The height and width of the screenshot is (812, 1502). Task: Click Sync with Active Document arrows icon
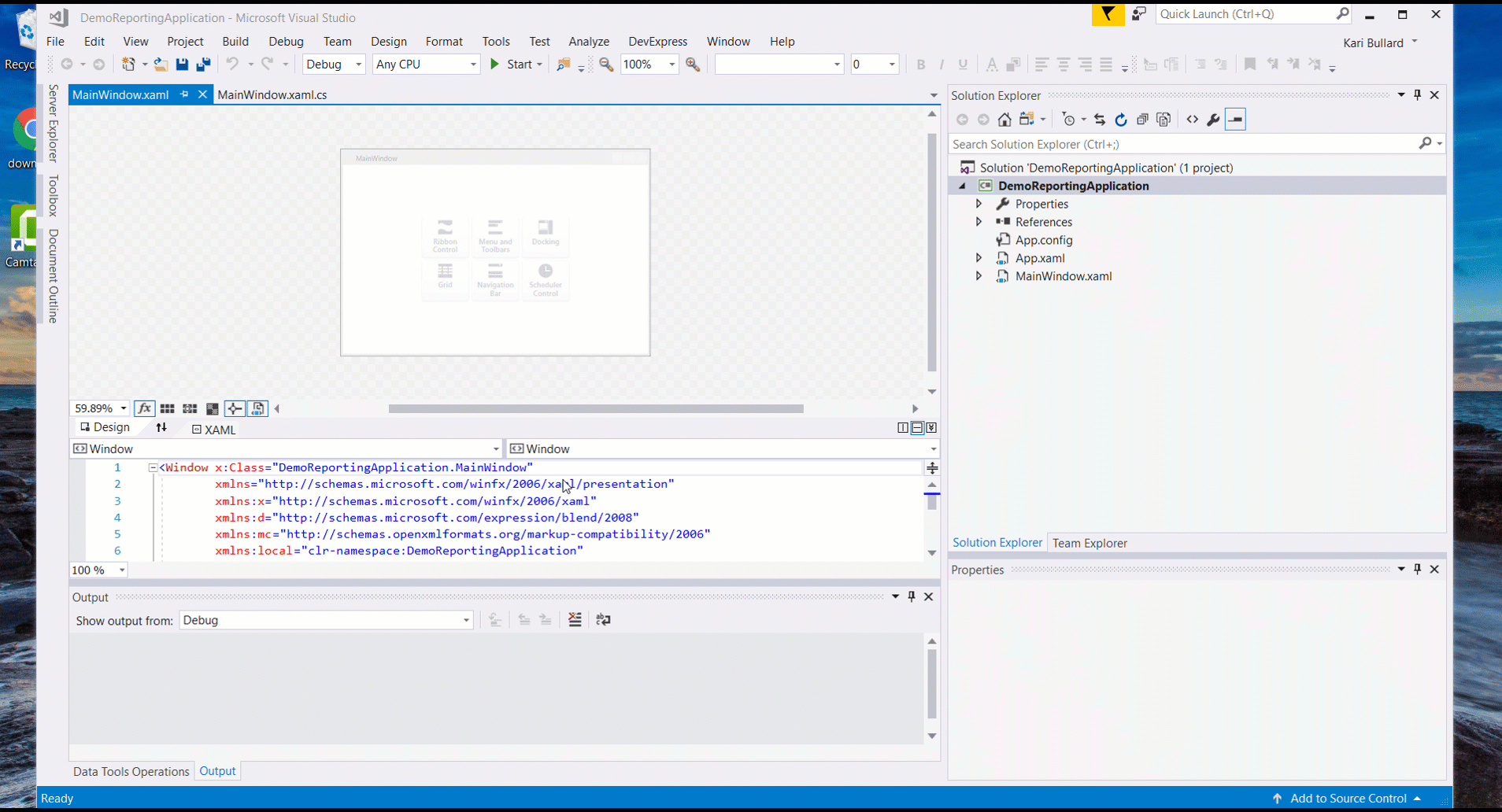click(1100, 120)
